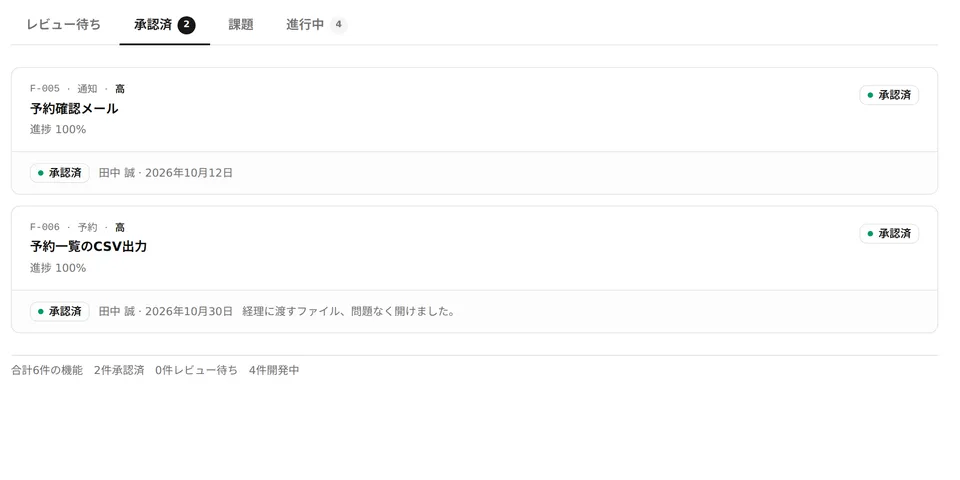Click the 通知 category label
This screenshot has width=960, height=480.
(x=87, y=89)
